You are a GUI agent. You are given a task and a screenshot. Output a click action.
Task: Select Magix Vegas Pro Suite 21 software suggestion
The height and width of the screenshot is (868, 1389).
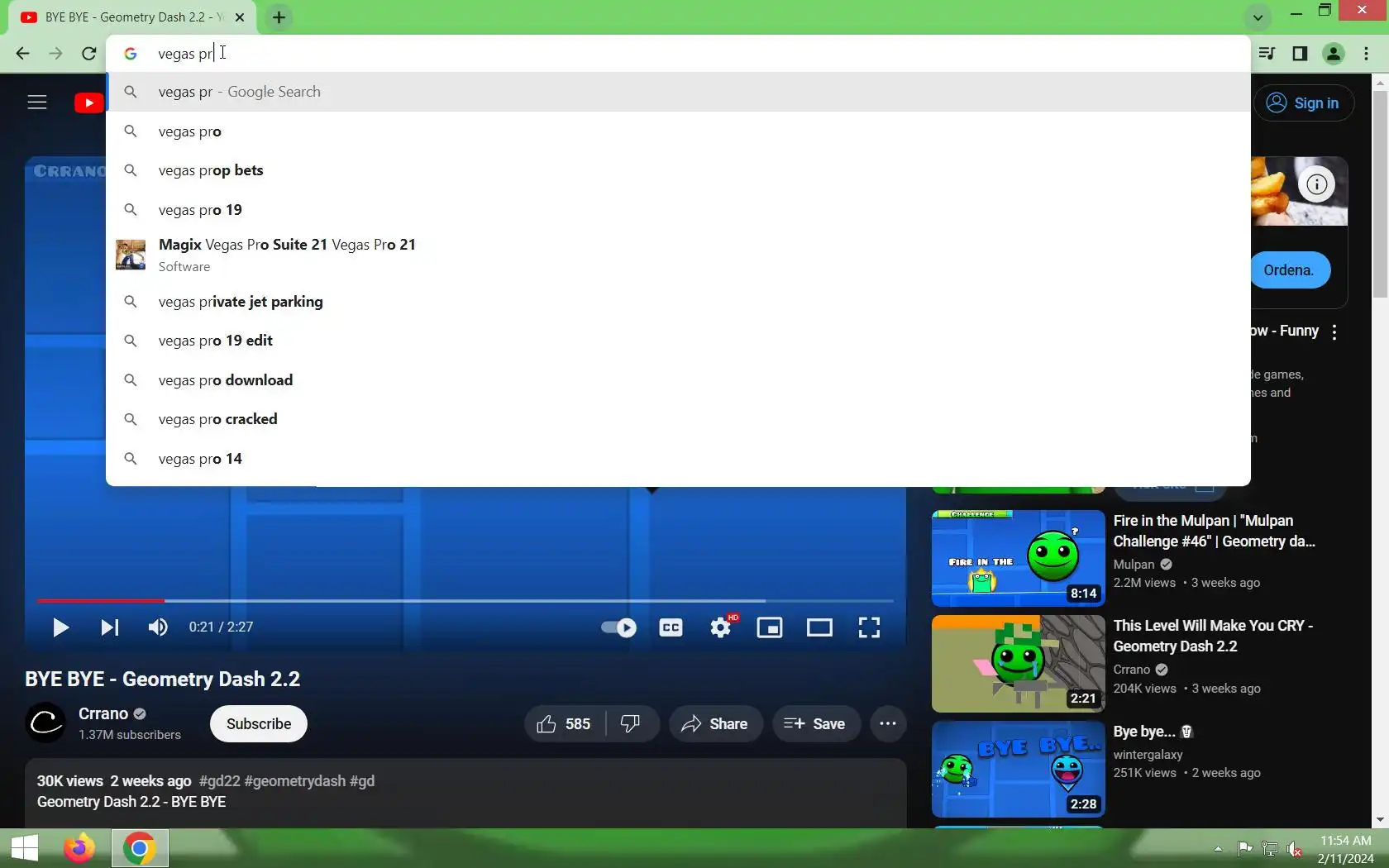coord(678,255)
